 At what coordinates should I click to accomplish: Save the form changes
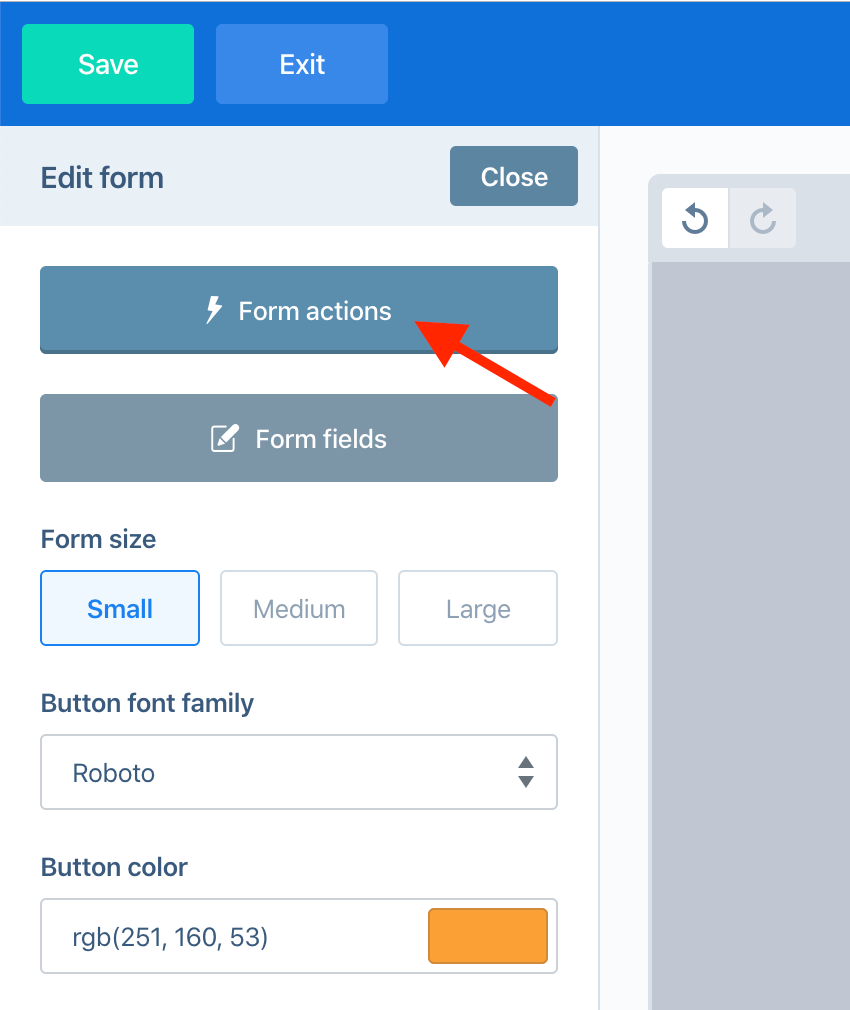pos(108,64)
